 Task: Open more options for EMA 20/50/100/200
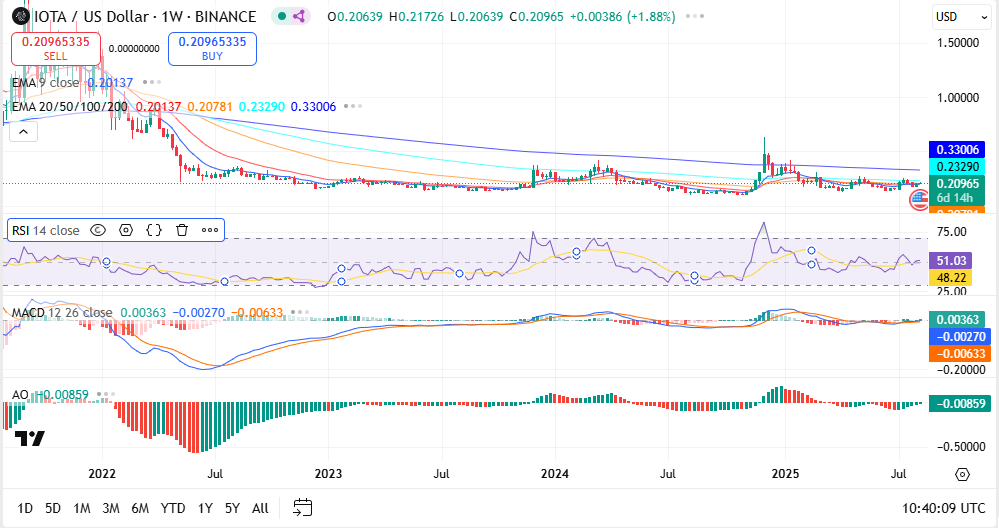coord(353,106)
